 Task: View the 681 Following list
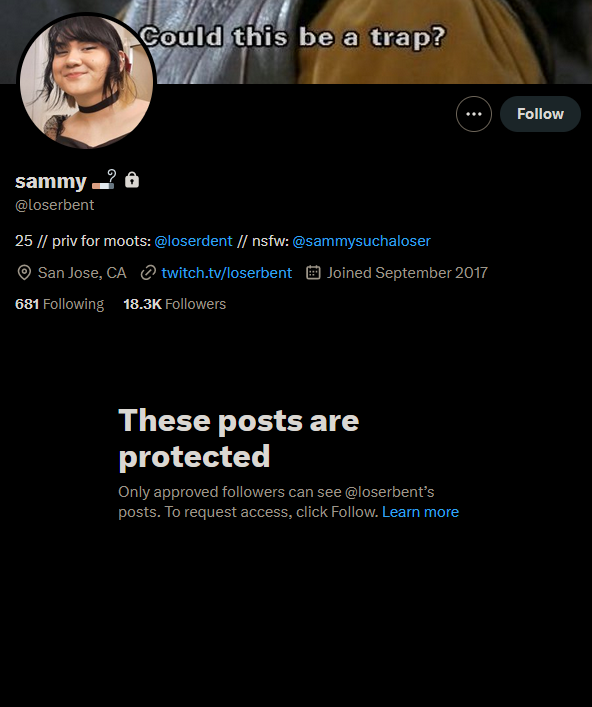tap(60, 304)
